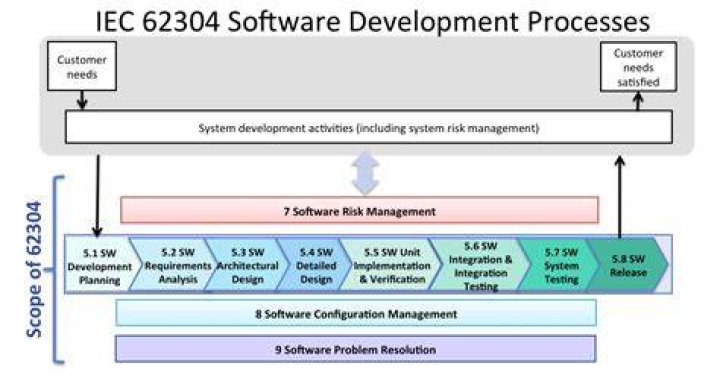Screen dimensions: 720x375
Task: Click the 5.3 SW Architectural Design step
Action: [248, 265]
